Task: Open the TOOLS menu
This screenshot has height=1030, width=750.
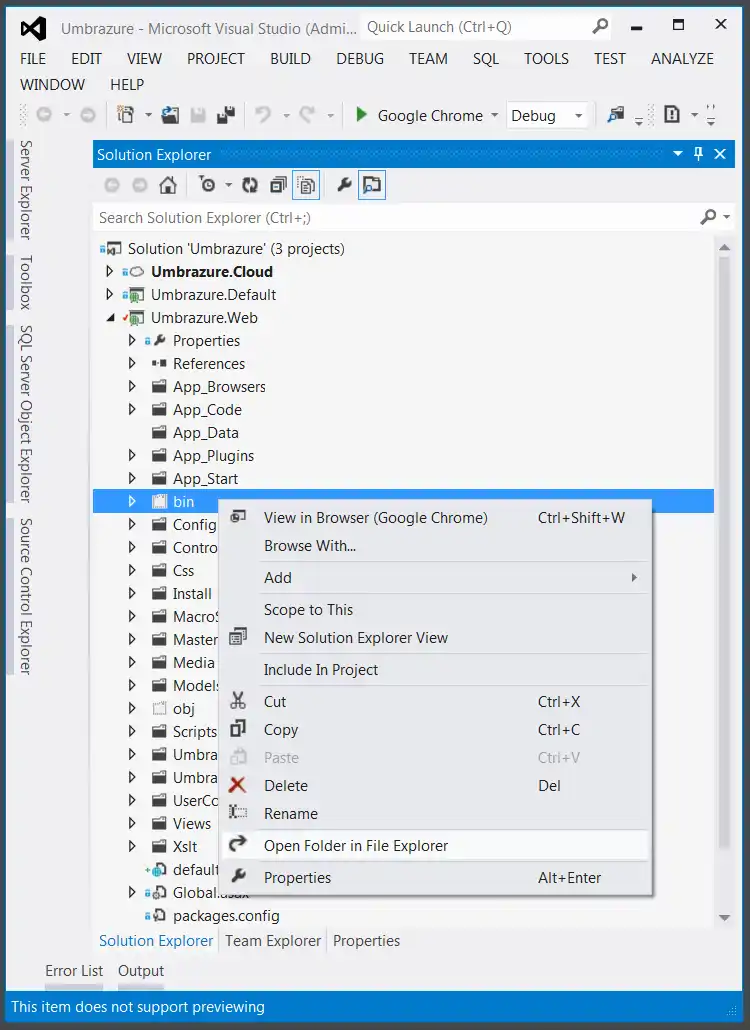Action: click(546, 58)
